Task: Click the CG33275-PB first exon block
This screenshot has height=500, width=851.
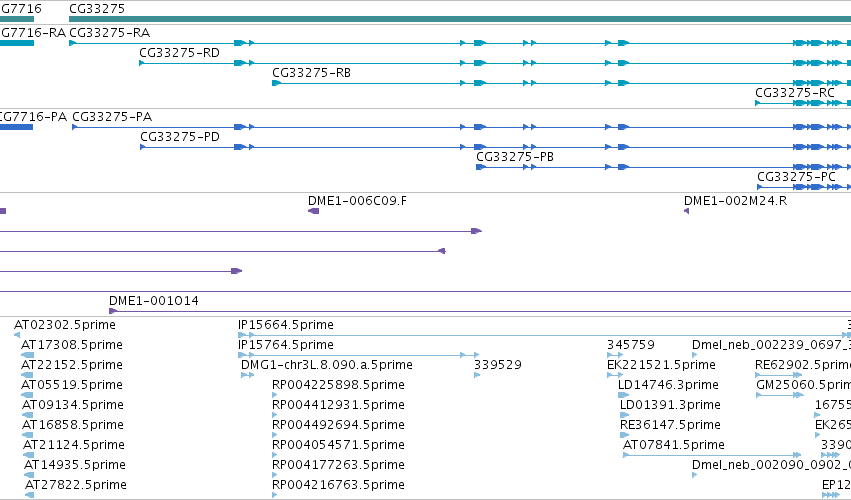Action: point(480,167)
